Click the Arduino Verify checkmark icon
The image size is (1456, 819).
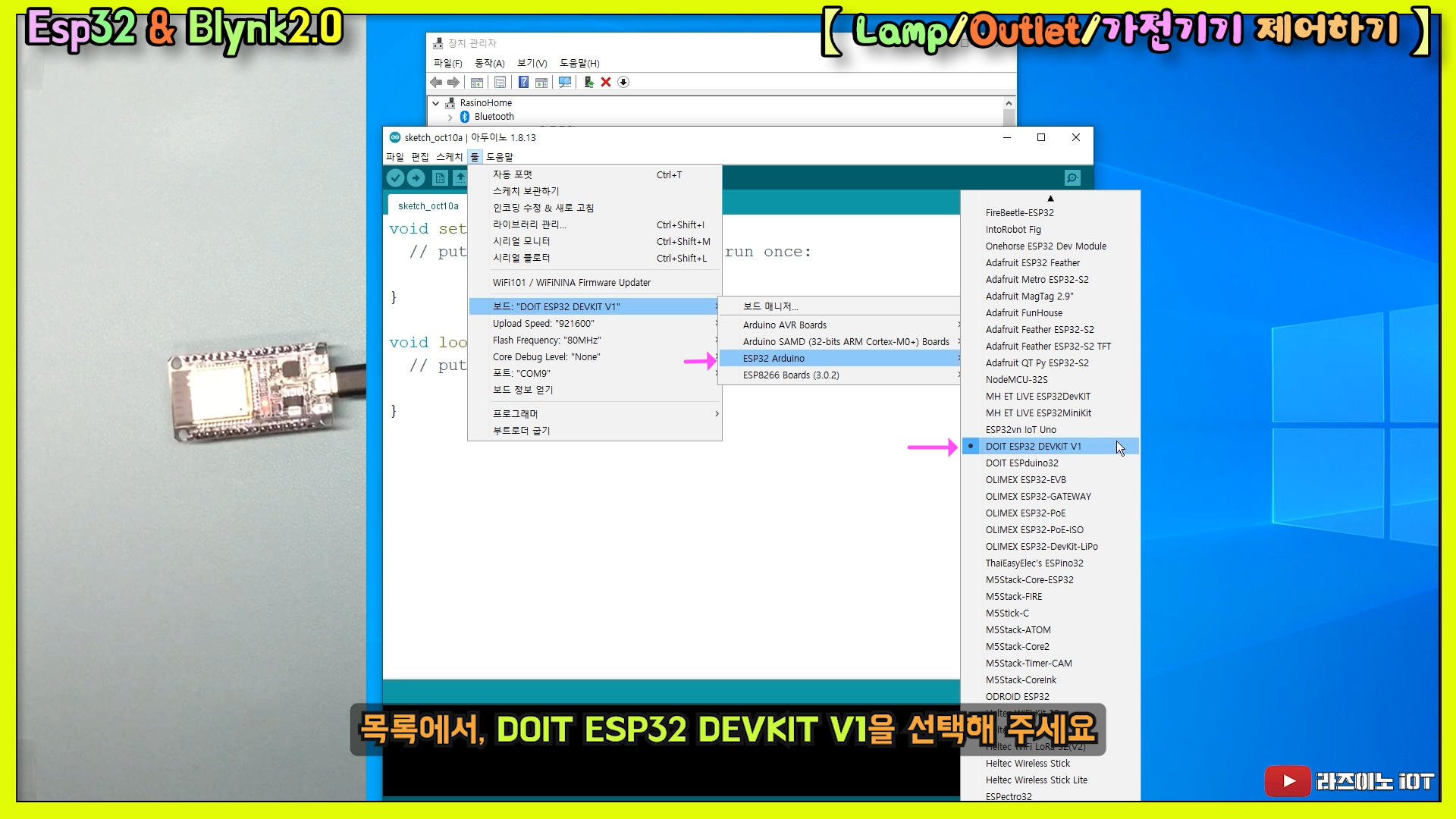(395, 177)
